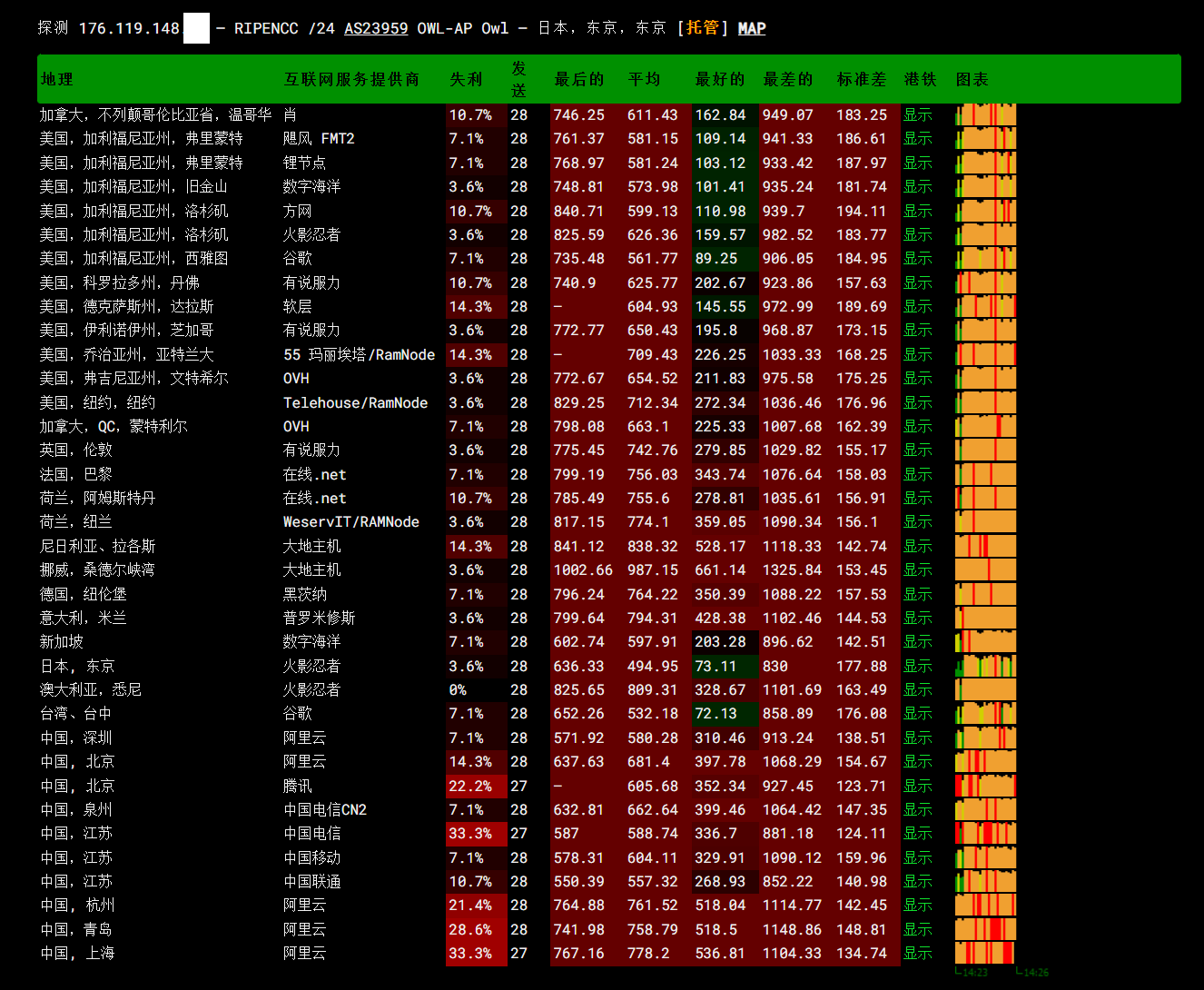
Task: Select the 22.2% loss cell for 腾讯
Action: (x=477, y=786)
